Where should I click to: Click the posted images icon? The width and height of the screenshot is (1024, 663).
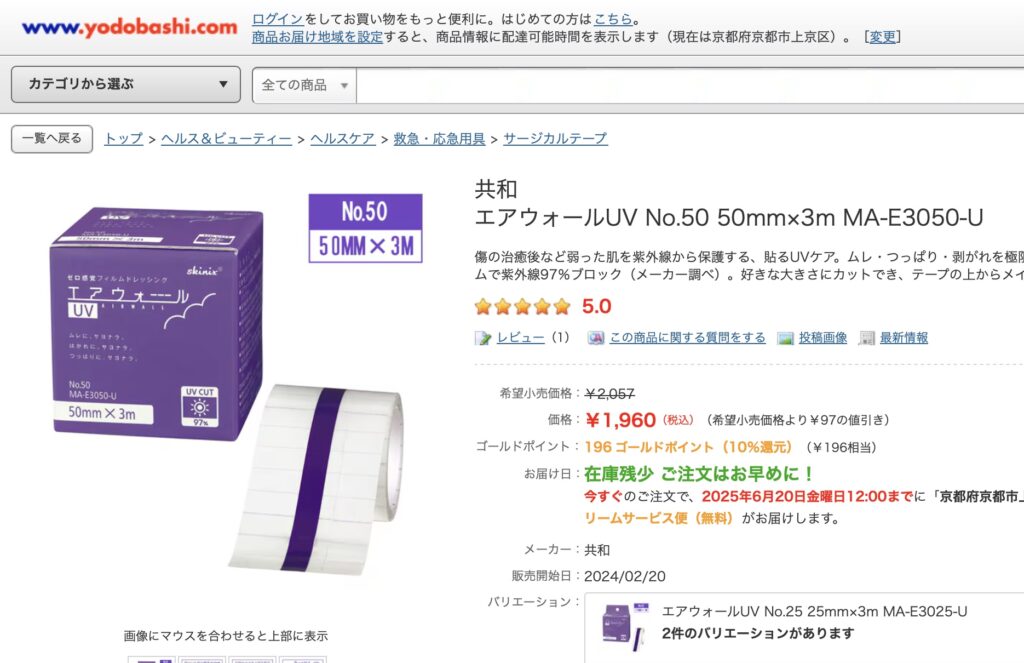pos(785,338)
